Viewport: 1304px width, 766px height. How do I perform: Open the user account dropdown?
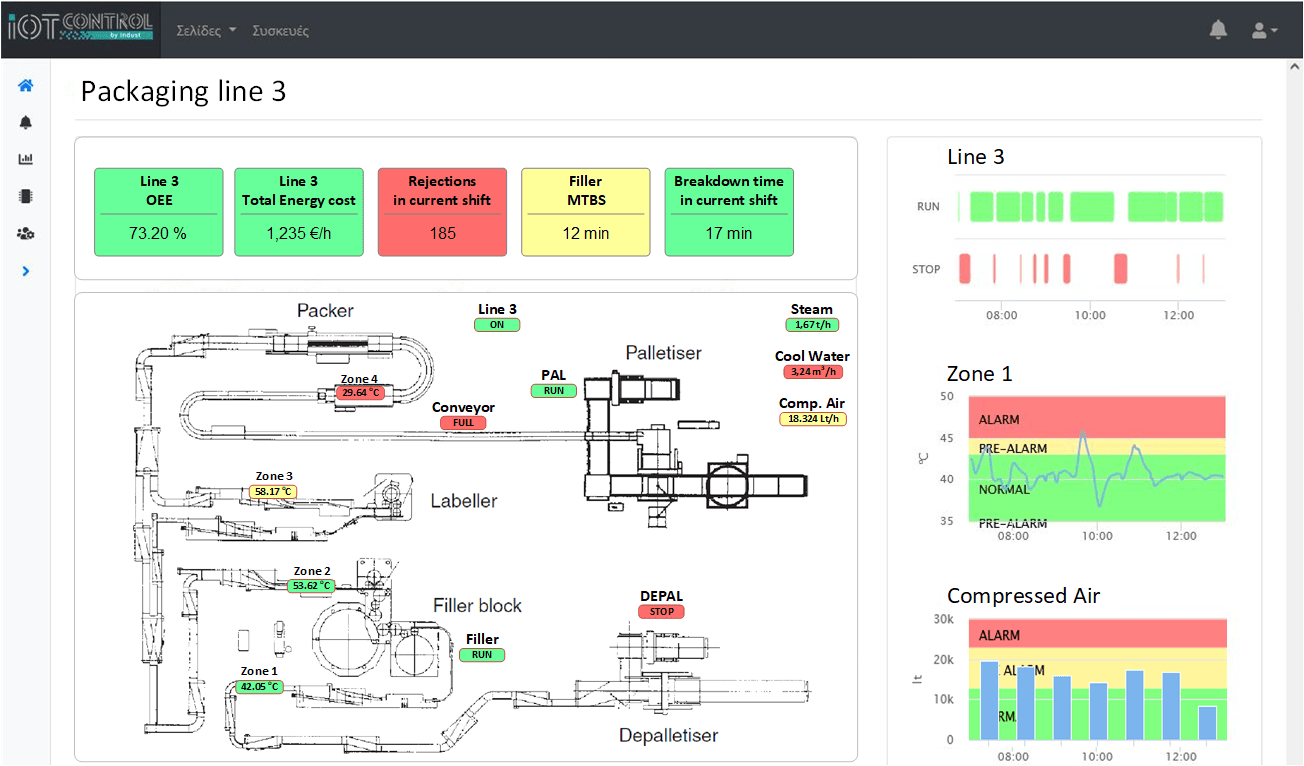tap(1265, 30)
